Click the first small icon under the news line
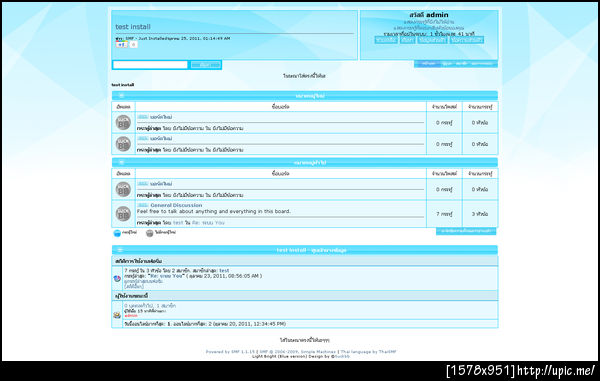 (122, 45)
